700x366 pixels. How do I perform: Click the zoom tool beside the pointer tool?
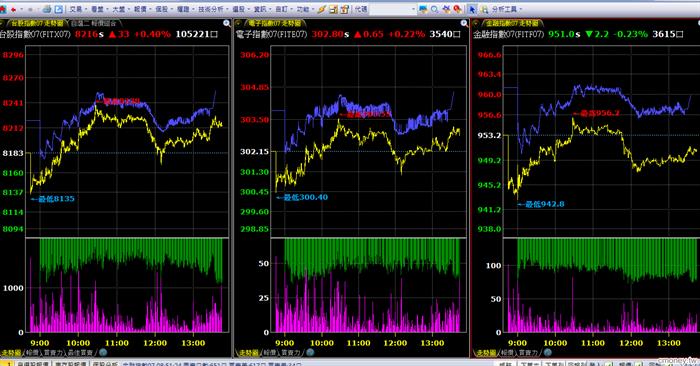[x=484, y=9]
